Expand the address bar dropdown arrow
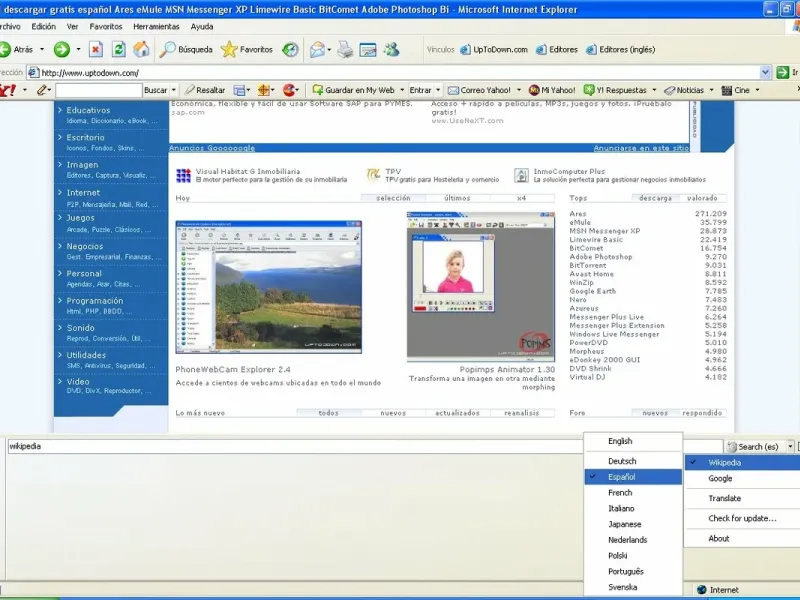Viewport: 800px width, 600px height. (x=765, y=72)
